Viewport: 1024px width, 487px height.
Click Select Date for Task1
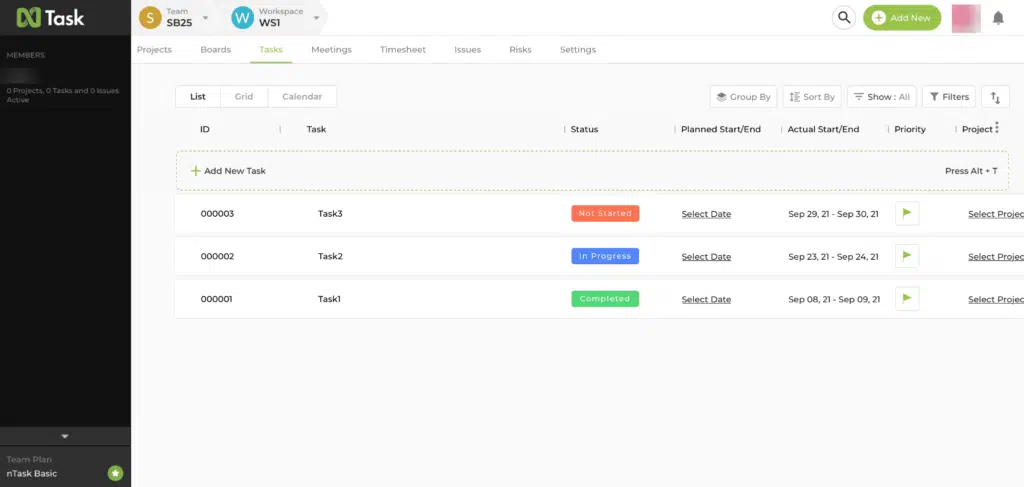click(x=706, y=299)
